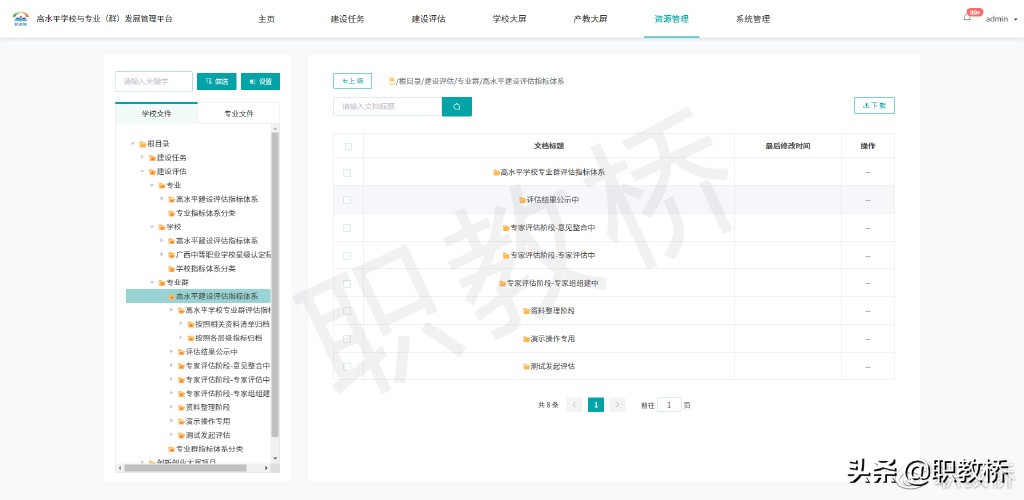Click the next page arrow in pagination
Screen dimensions: 1024x500
click(617, 405)
